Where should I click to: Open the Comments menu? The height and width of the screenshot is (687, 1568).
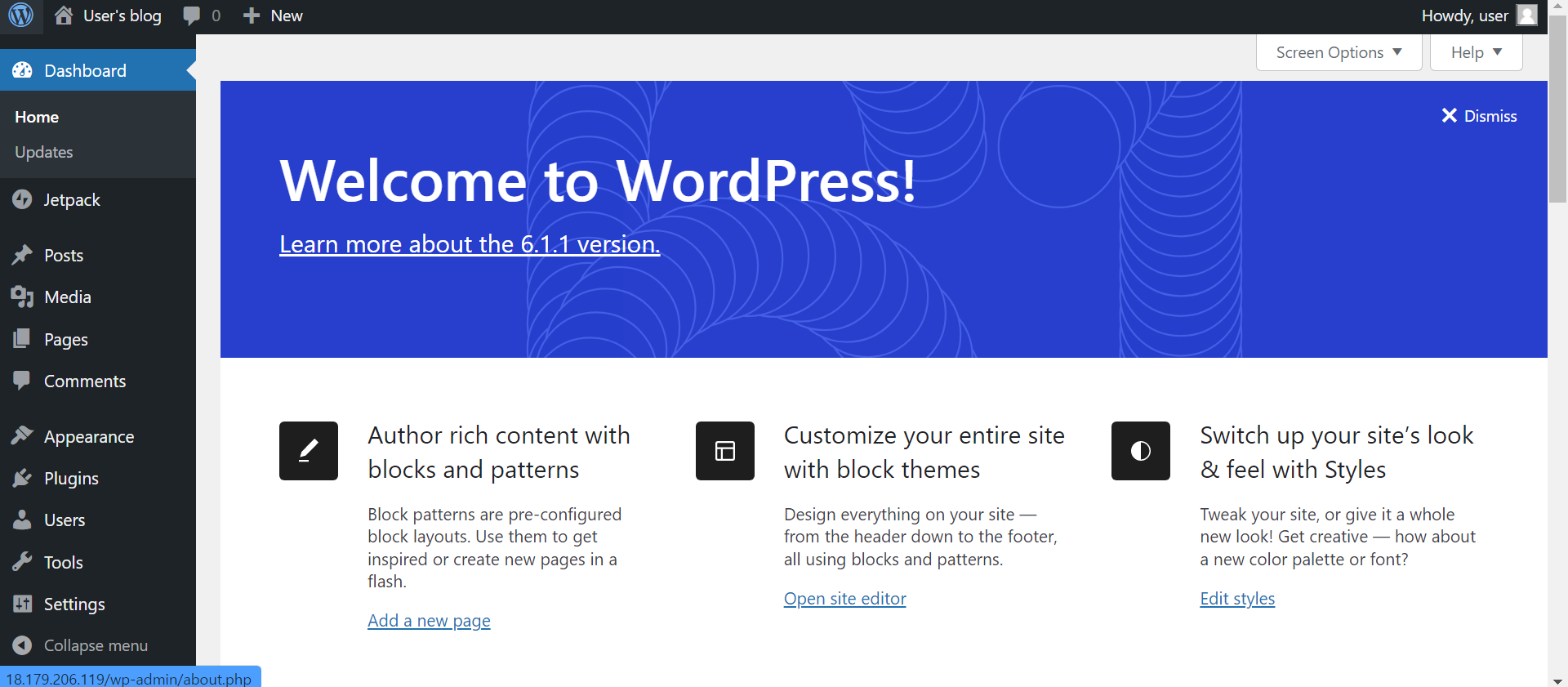tap(98, 381)
